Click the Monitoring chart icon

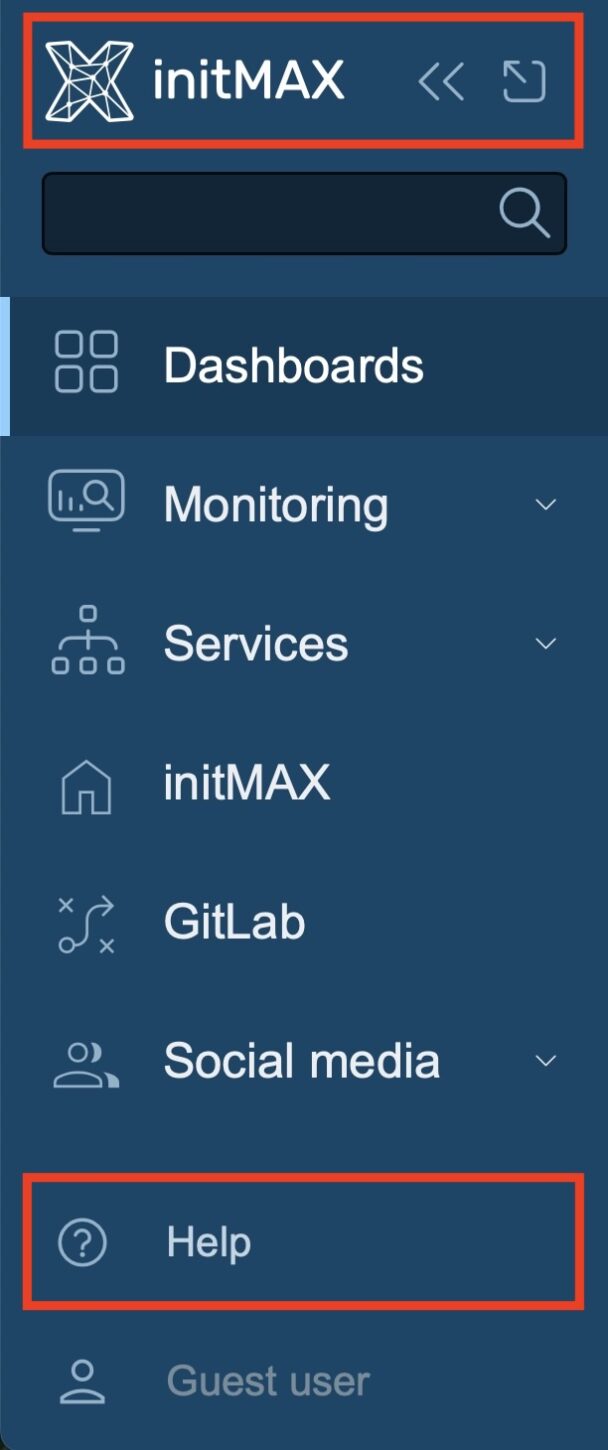tap(85, 504)
